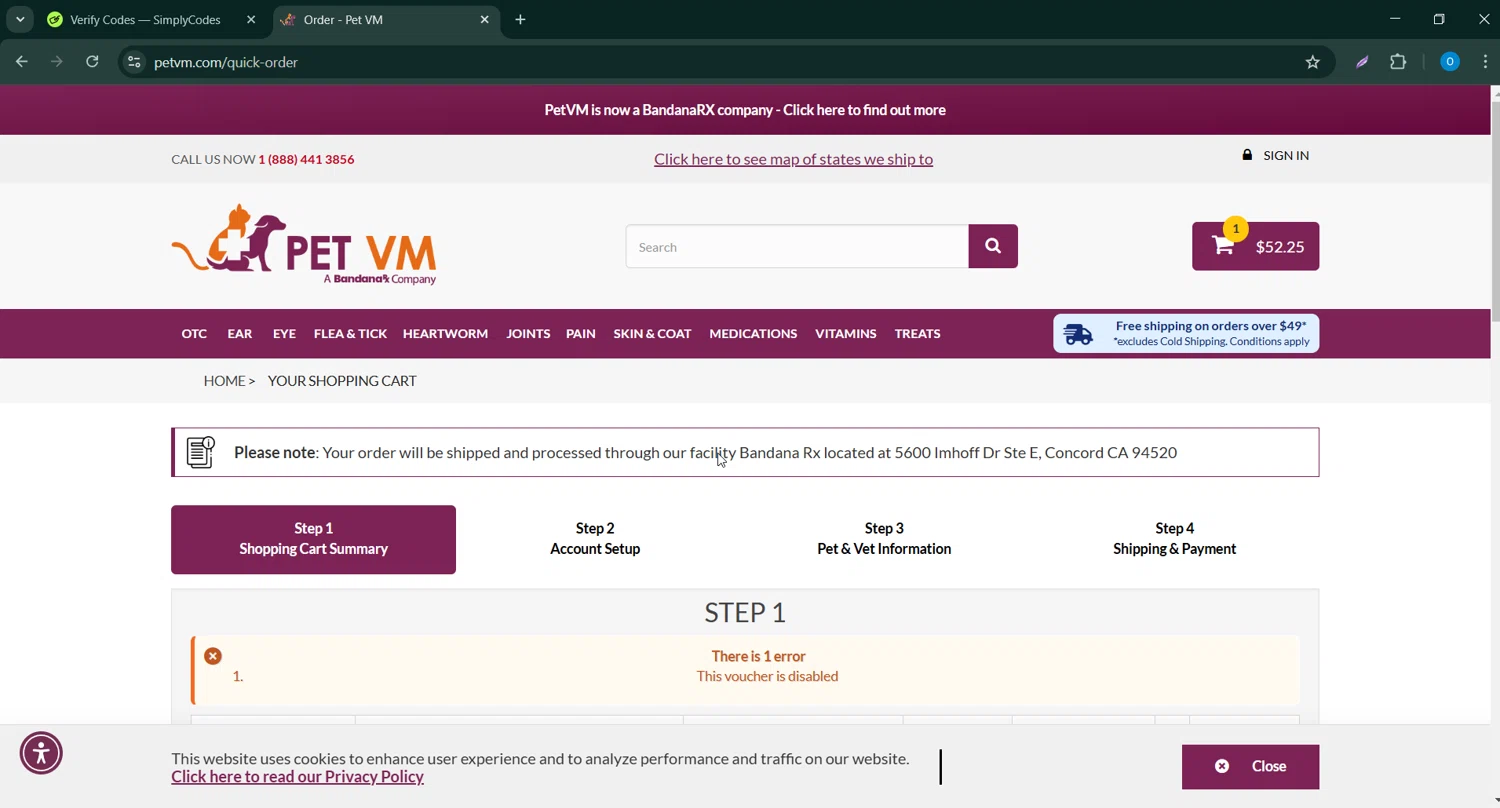
Task: Click the browser forward arrow
Action: coord(57,62)
